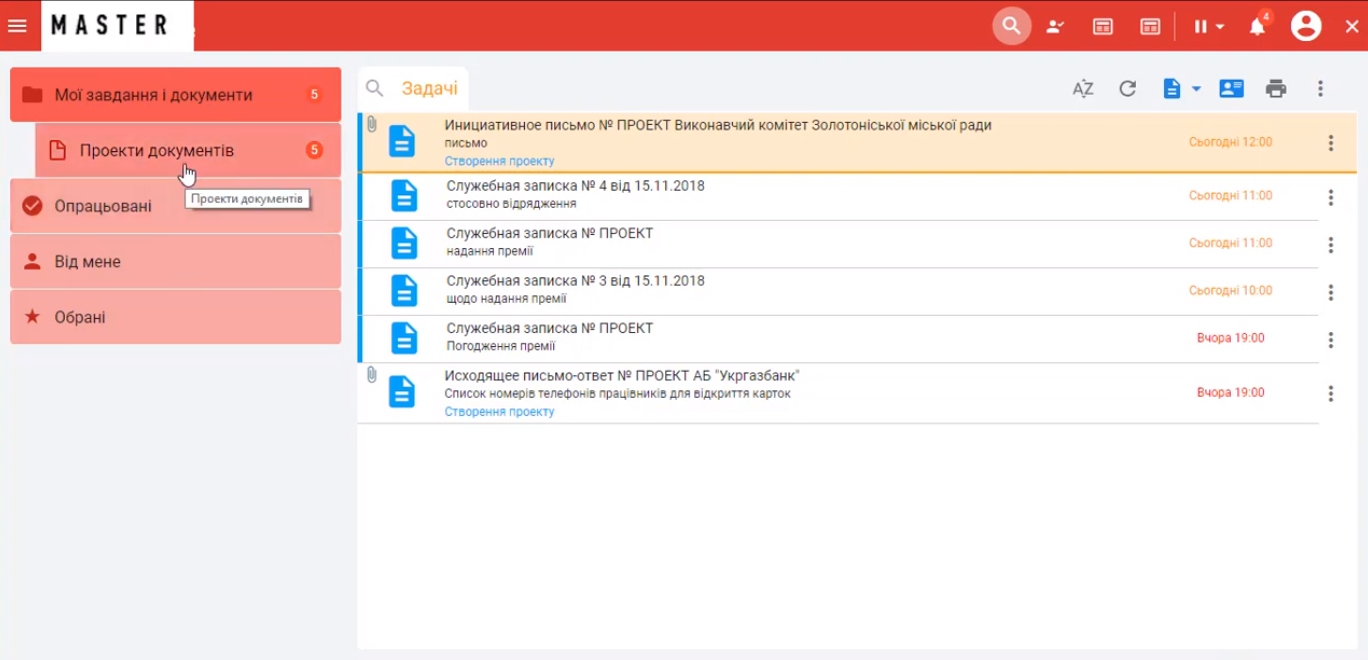Expand the arrow next to pause icon
This screenshot has height=660, width=1368.
[x=1220, y=27]
